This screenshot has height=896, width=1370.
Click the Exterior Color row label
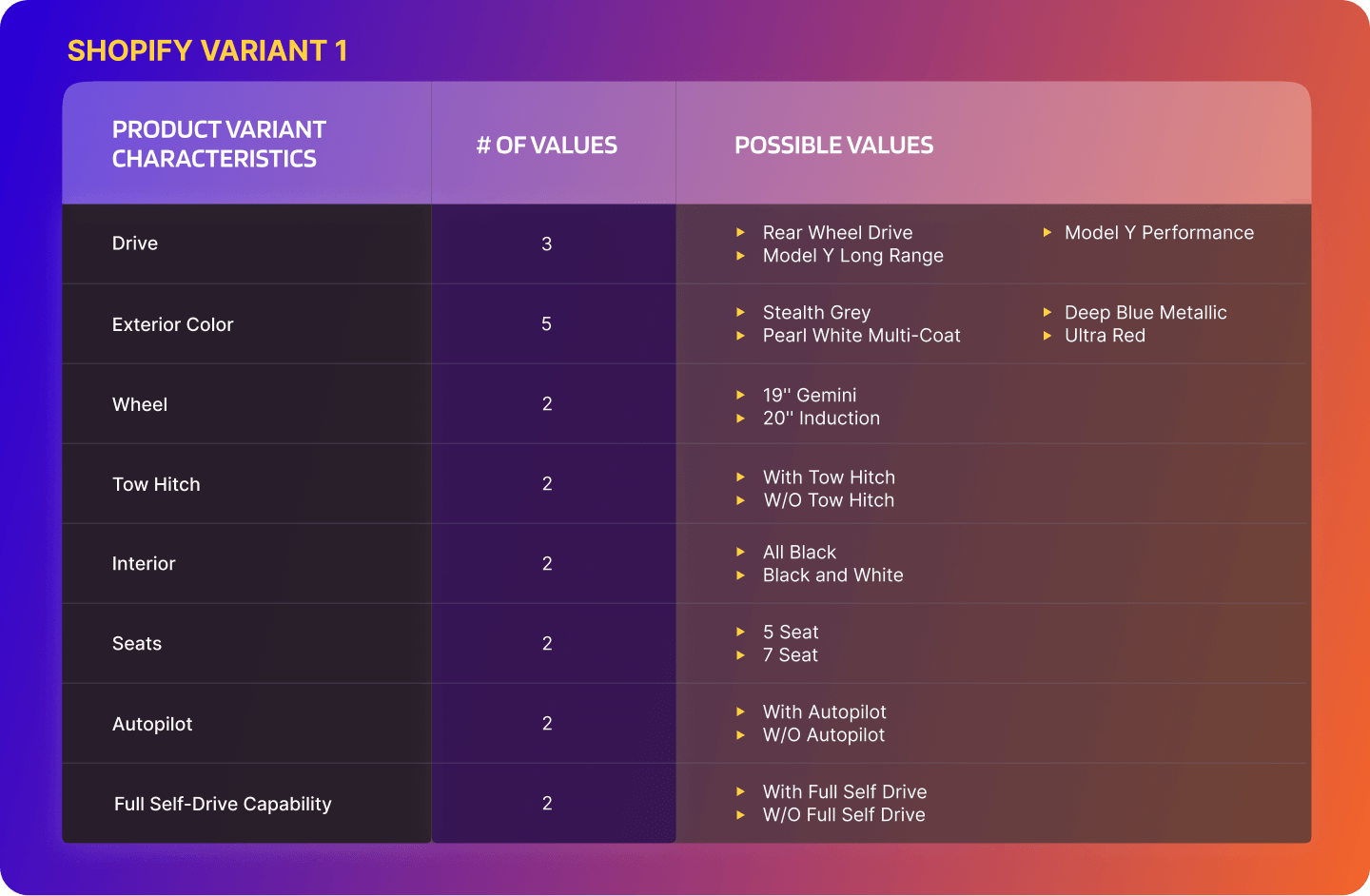172,324
